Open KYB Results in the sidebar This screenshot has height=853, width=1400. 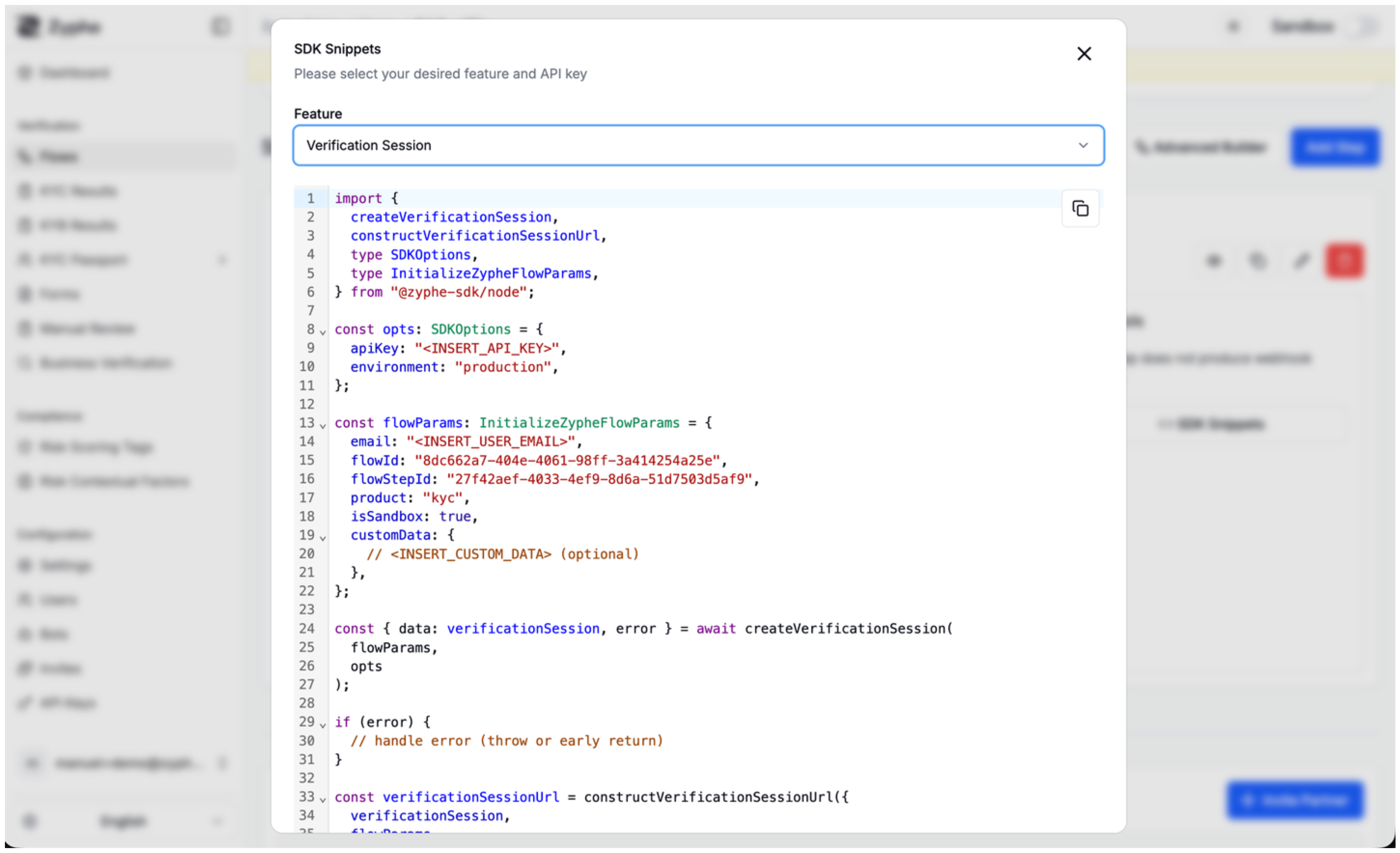click(x=78, y=226)
